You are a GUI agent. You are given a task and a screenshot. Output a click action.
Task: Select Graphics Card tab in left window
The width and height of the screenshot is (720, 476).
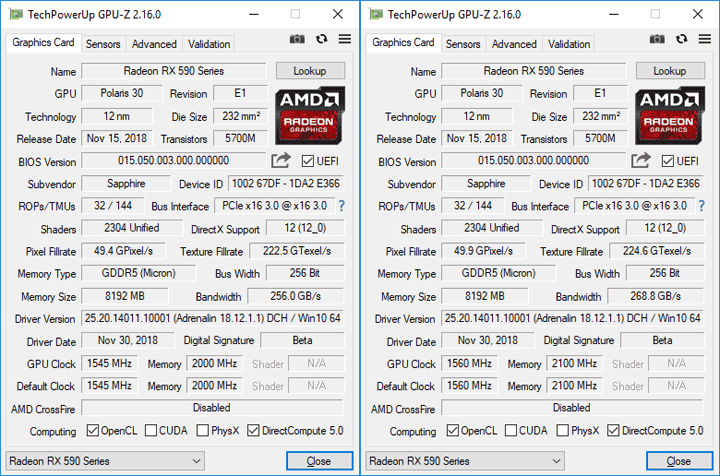click(x=43, y=43)
